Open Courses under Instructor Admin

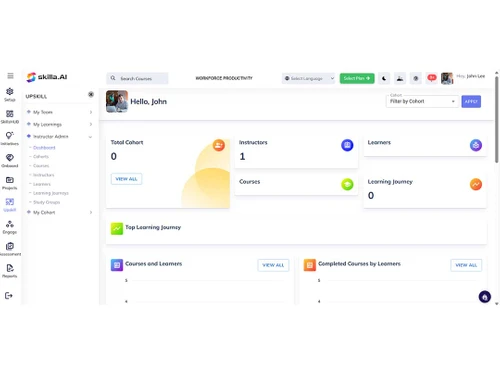click(x=41, y=166)
